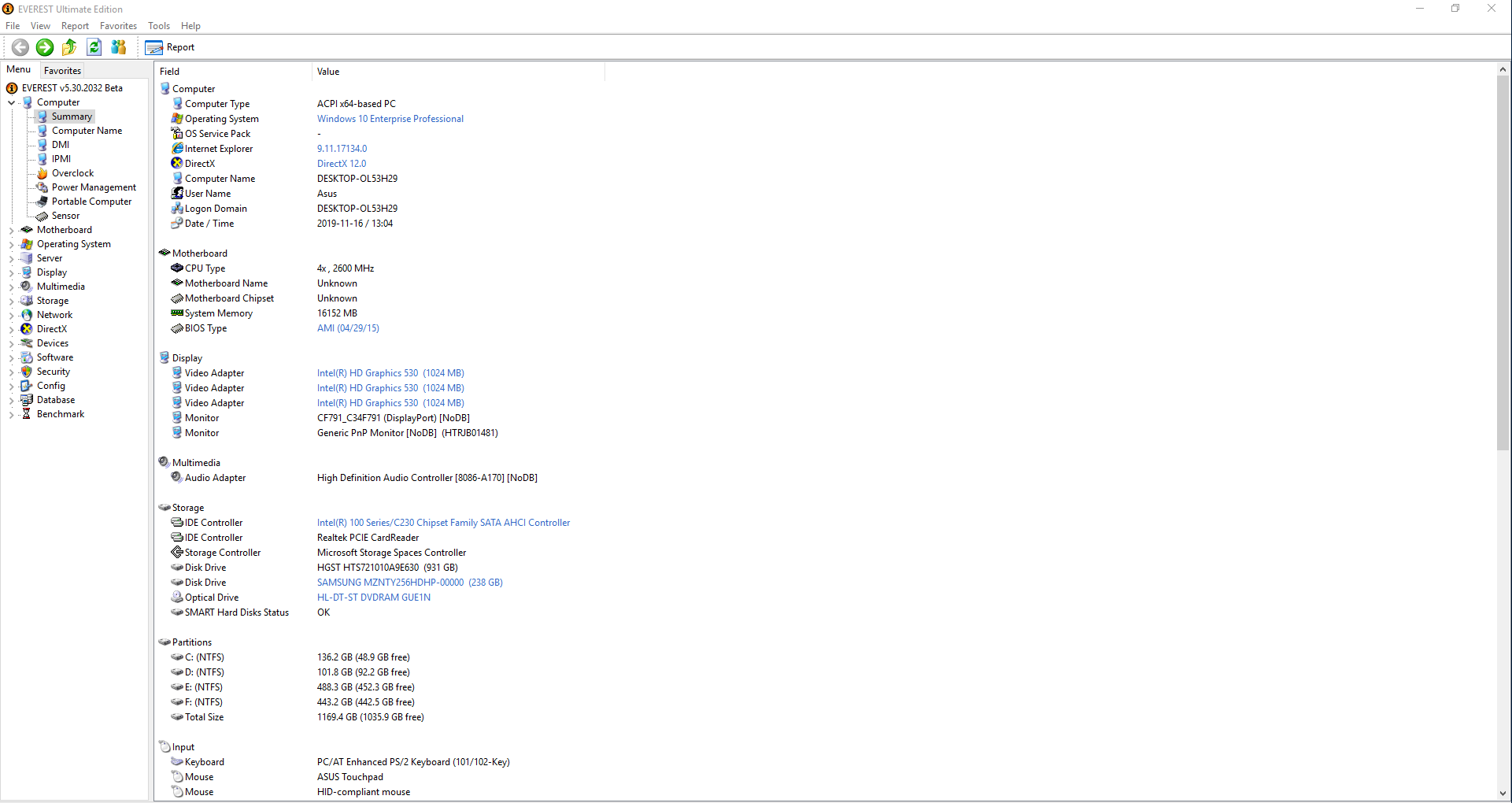Click the CPU Type field icon
The width and height of the screenshot is (1512, 803).
pos(177,268)
